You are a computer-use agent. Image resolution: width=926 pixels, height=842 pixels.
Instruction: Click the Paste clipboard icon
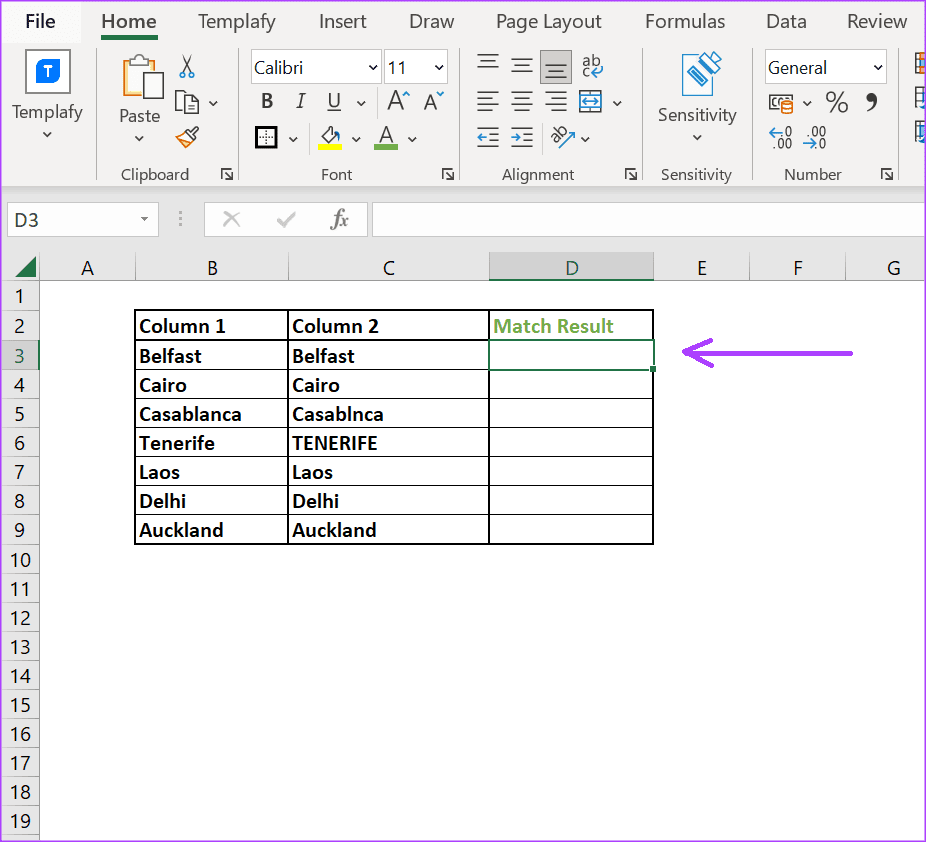[x=142, y=77]
